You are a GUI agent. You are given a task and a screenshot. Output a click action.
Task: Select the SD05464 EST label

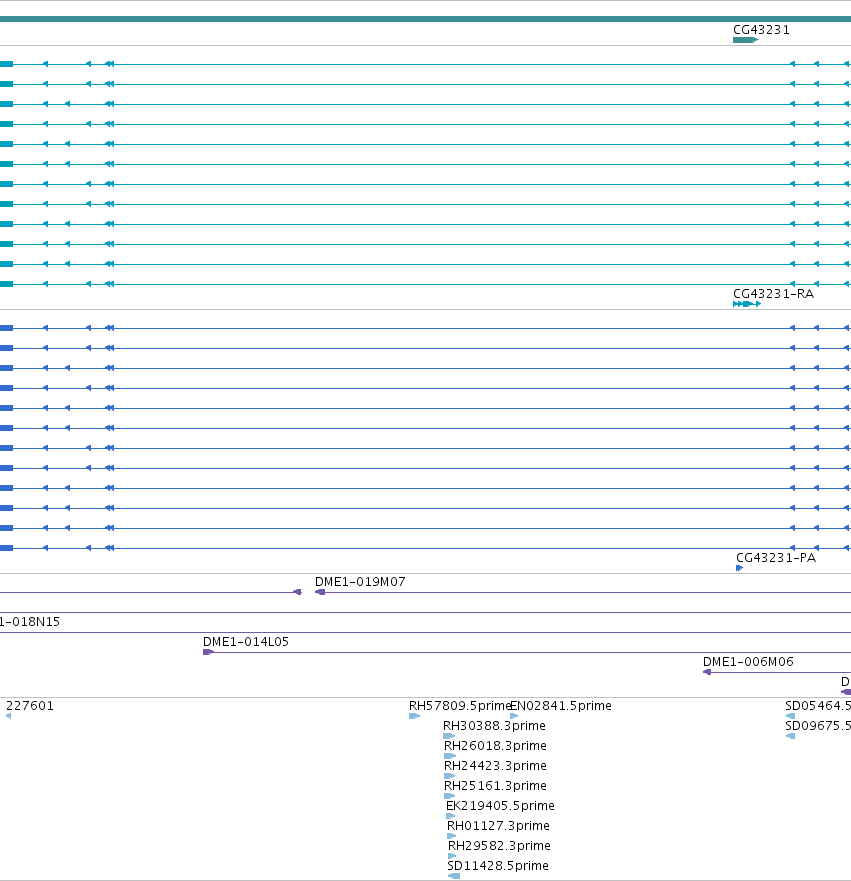coord(818,706)
